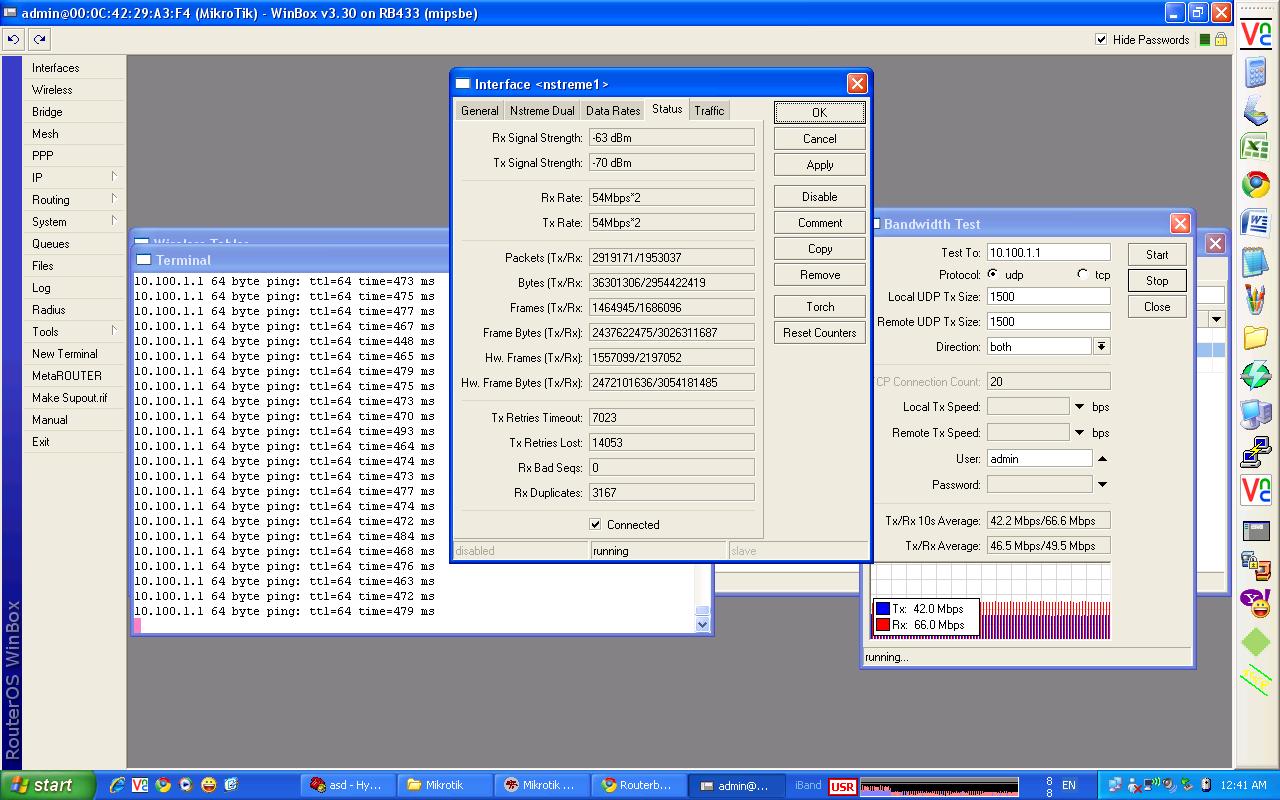Click Apply in the Interface dialog

[x=819, y=165]
